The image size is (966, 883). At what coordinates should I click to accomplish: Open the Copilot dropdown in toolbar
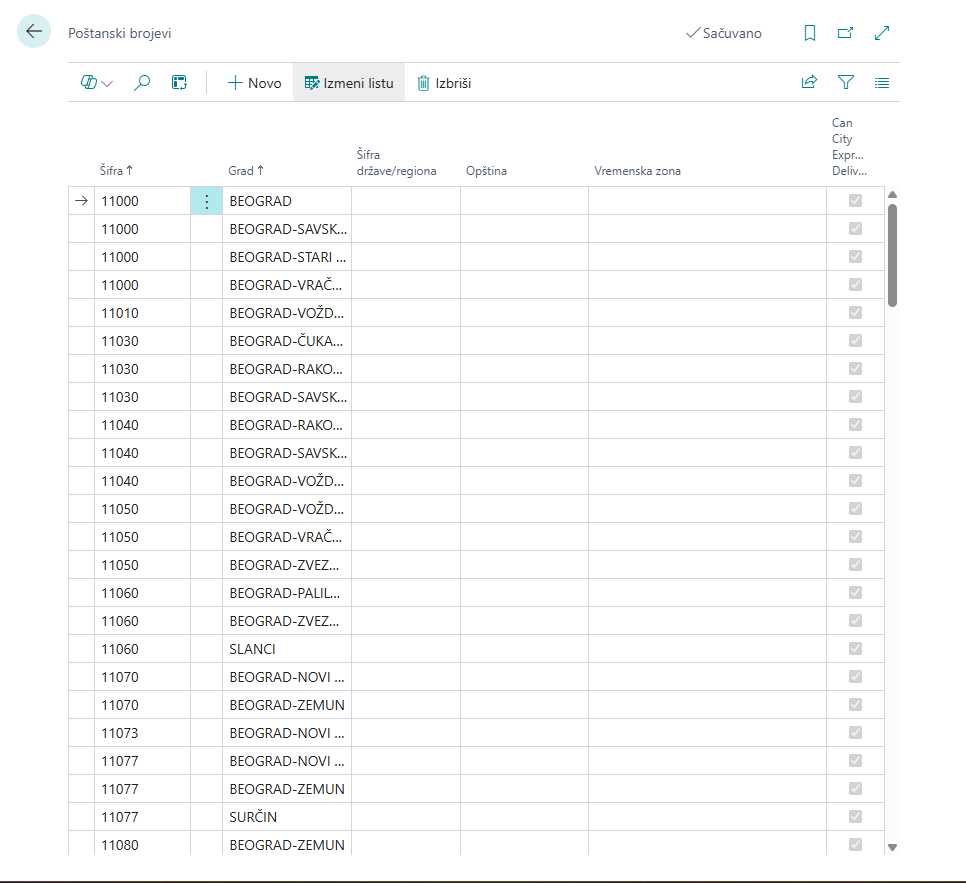coord(97,83)
